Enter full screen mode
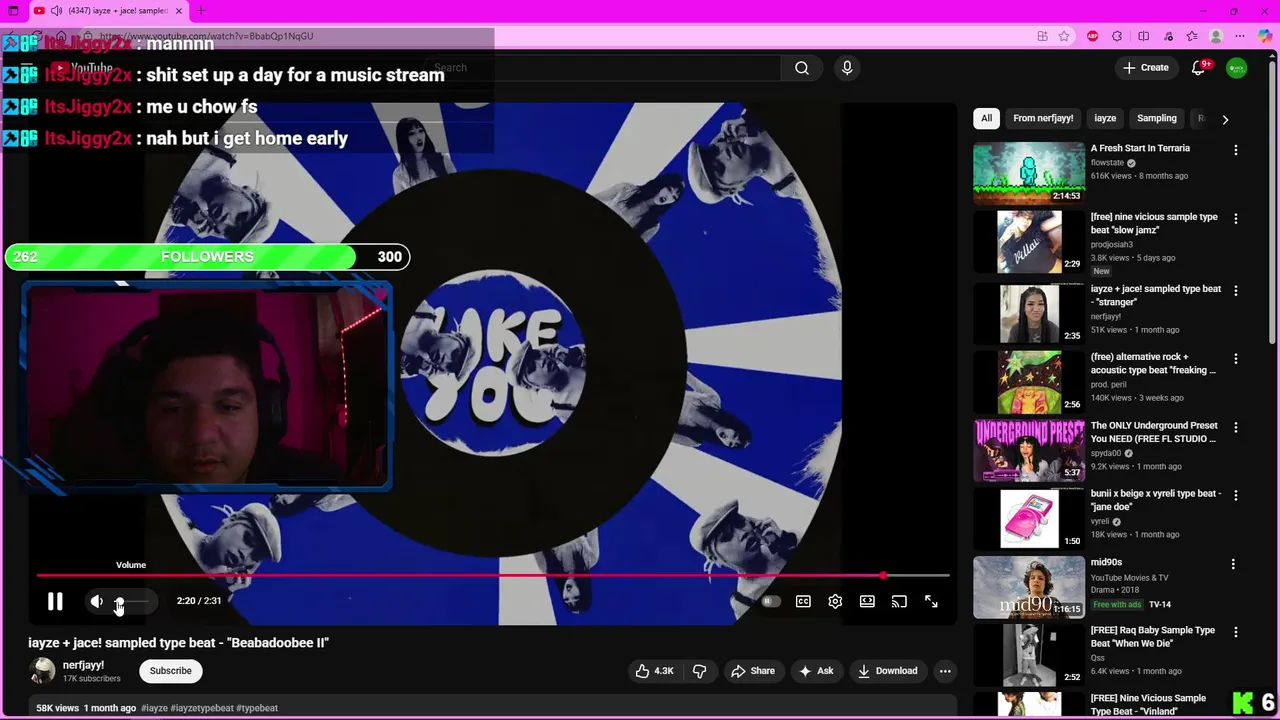 tap(931, 601)
